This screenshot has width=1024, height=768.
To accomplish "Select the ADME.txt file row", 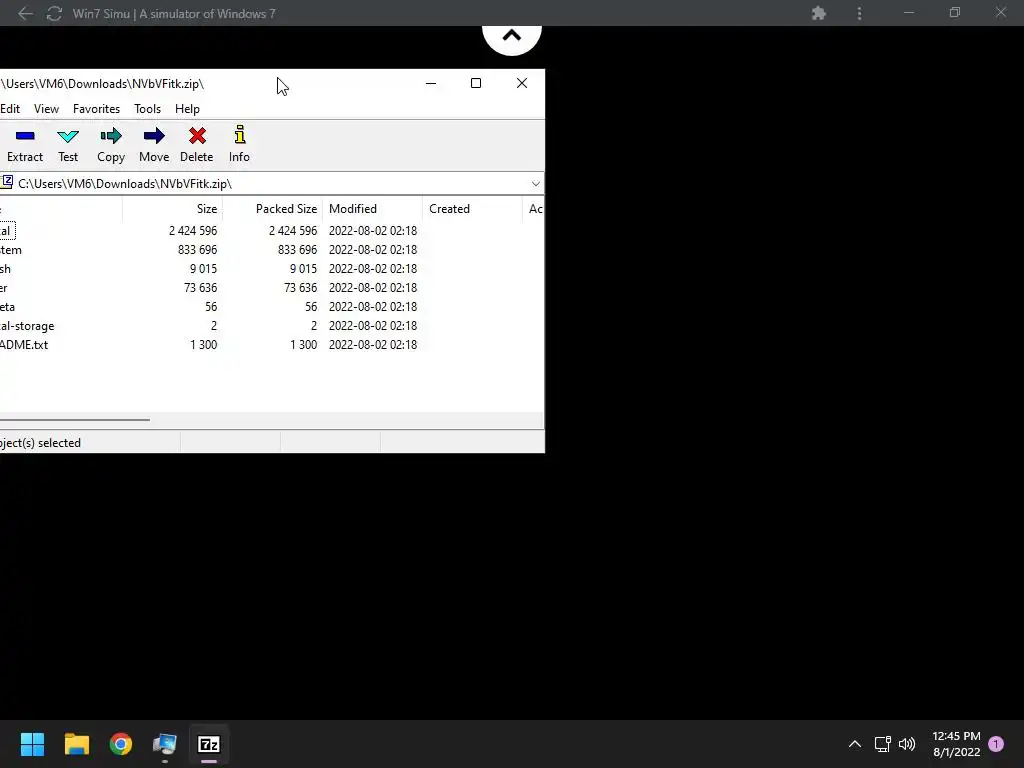I will point(272,344).
